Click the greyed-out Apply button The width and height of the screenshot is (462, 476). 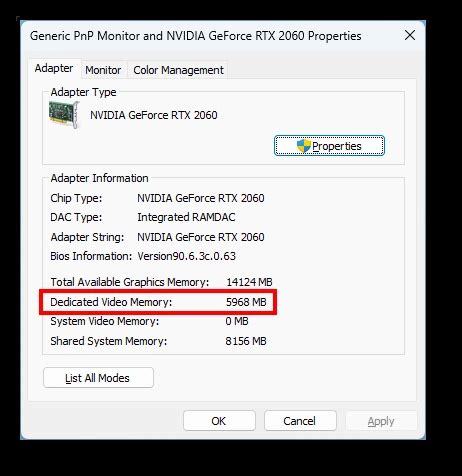381,421
